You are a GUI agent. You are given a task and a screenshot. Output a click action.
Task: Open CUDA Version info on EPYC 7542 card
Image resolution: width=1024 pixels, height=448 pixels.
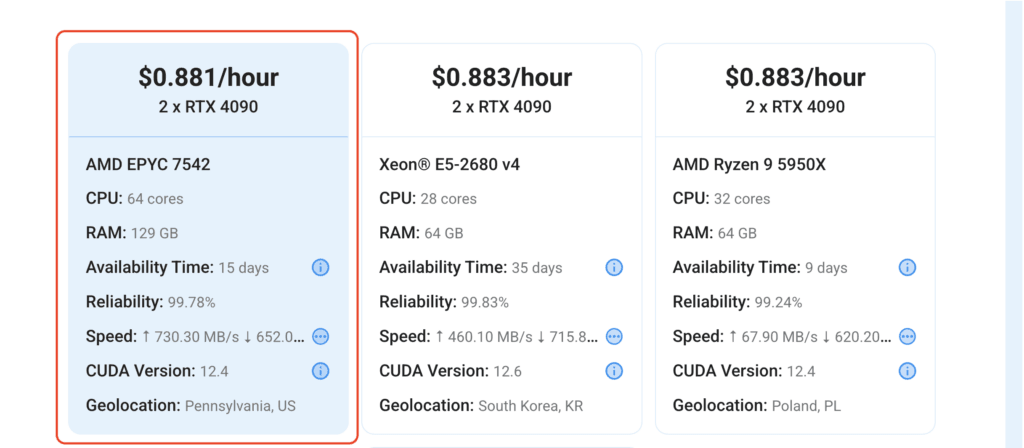(x=320, y=371)
